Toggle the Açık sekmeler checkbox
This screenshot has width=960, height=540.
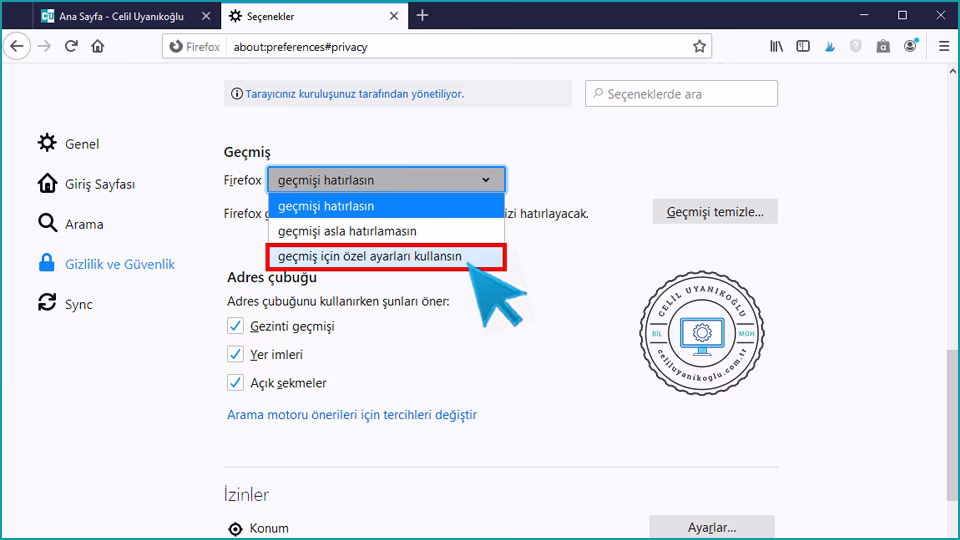(235, 383)
